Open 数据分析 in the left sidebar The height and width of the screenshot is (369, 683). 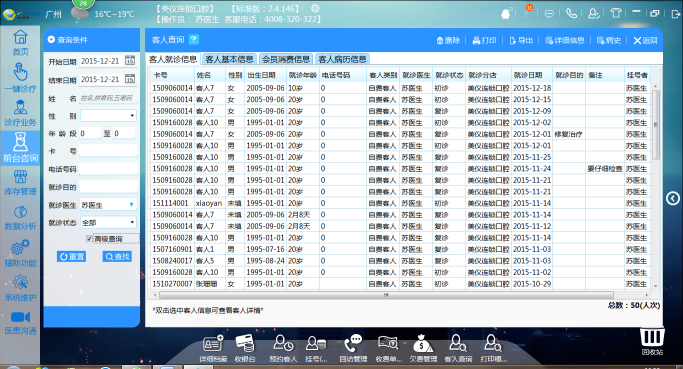tap(20, 217)
